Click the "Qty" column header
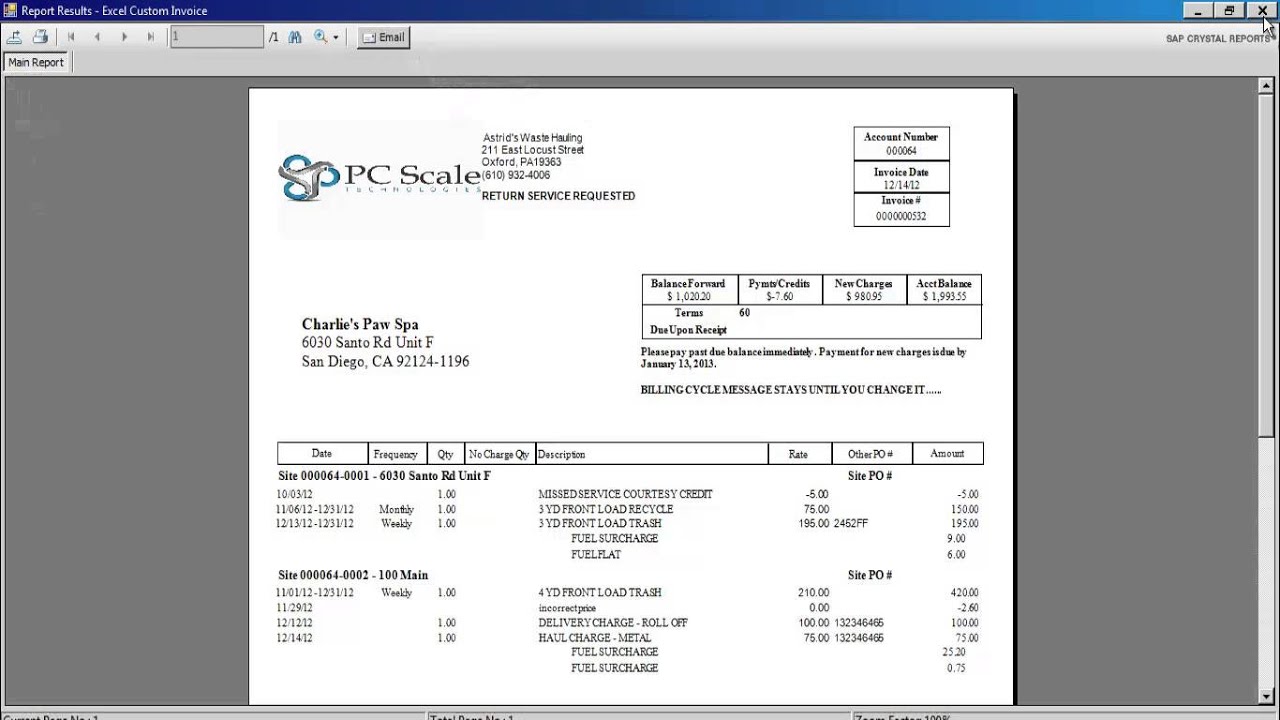 pyautogui.click(x=445, y=454)
